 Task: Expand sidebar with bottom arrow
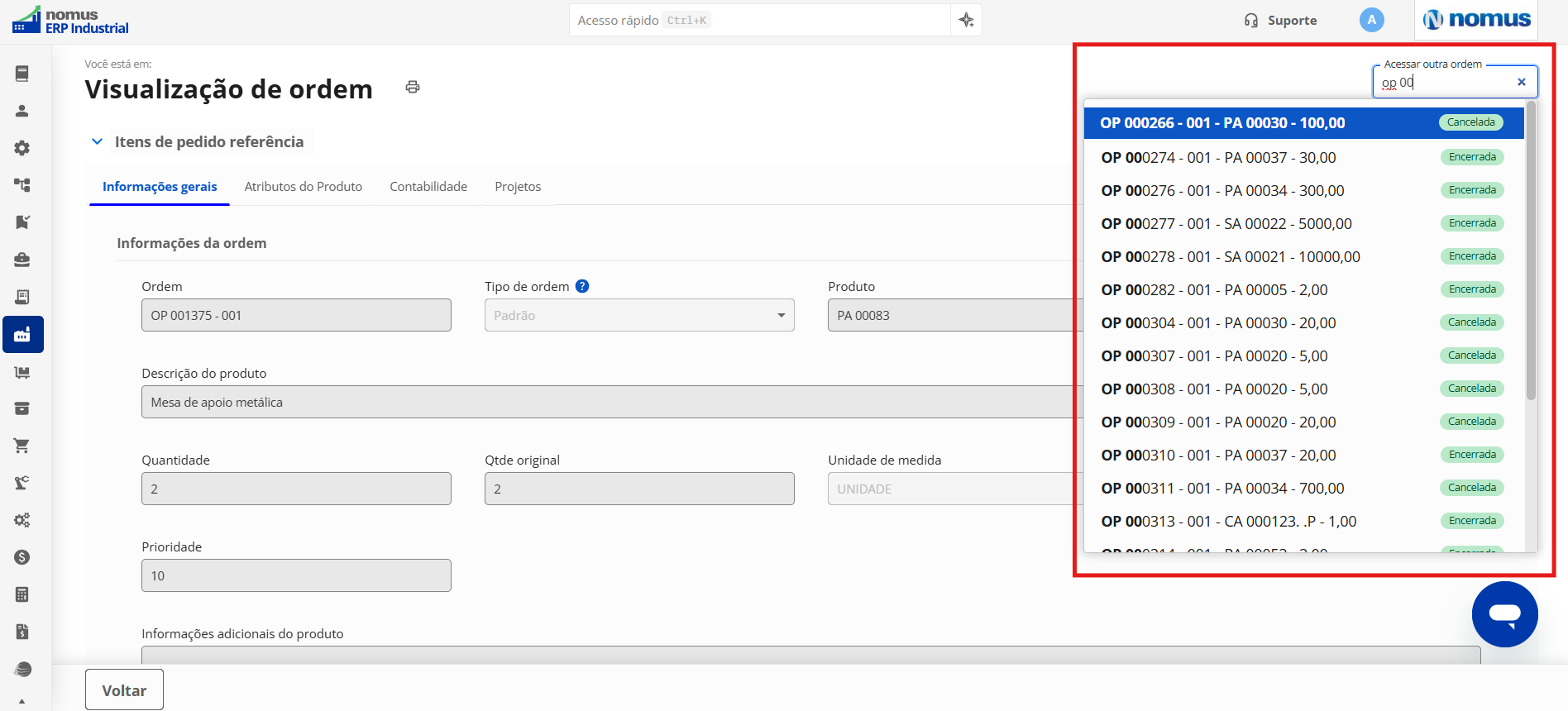pos(22,701)
